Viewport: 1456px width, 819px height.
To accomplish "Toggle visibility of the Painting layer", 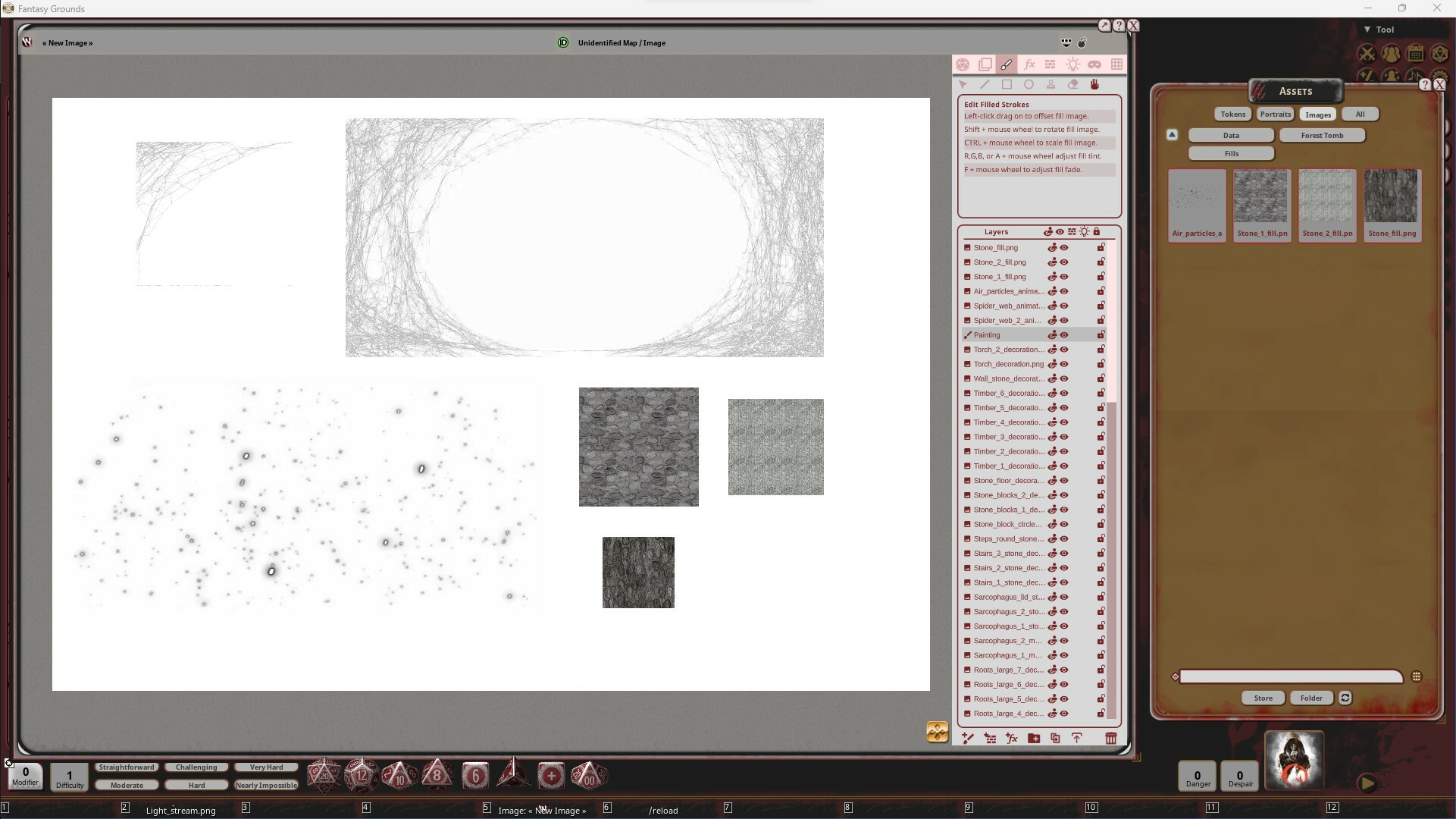I will (x=1063, y=334).
